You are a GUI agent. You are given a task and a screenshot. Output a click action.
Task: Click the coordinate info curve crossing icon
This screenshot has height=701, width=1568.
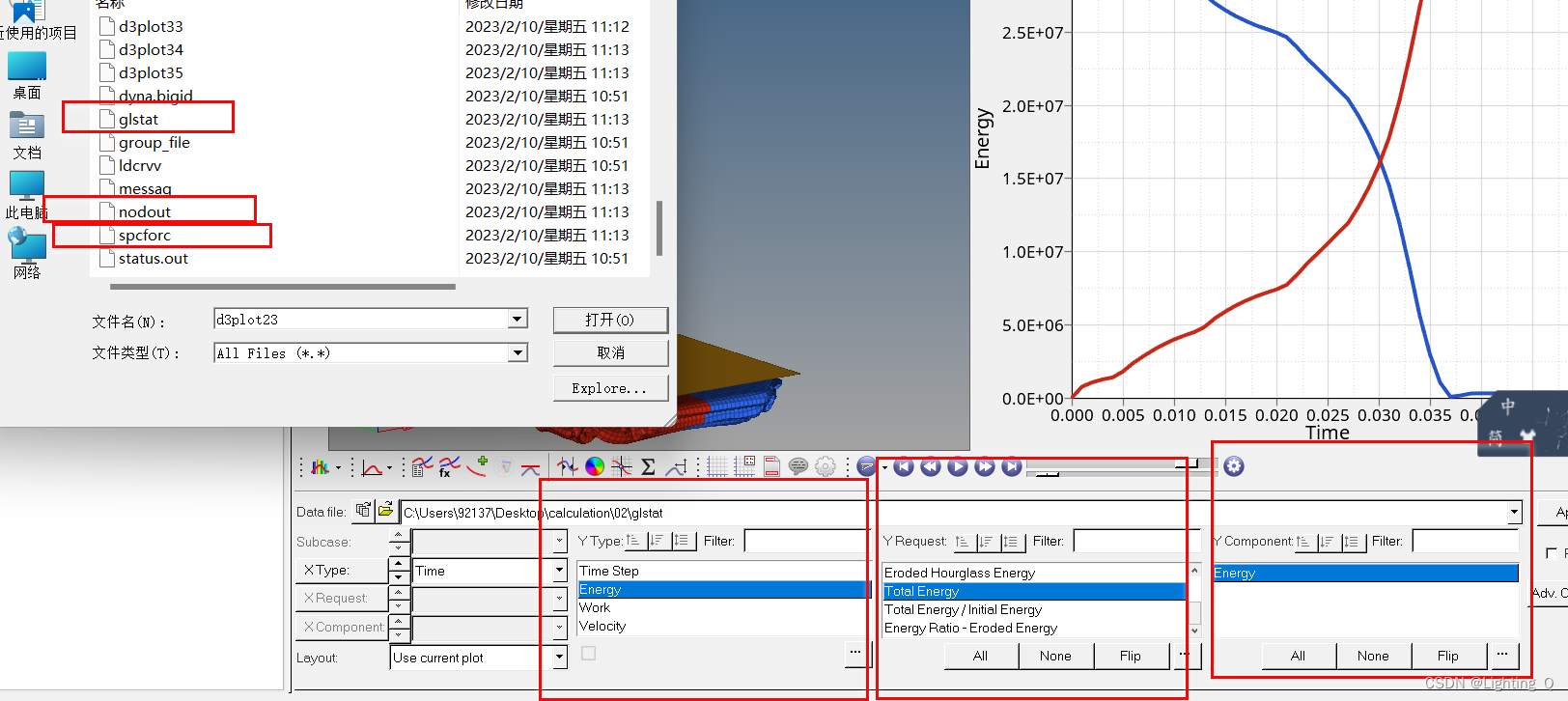(x=568, y=467)
